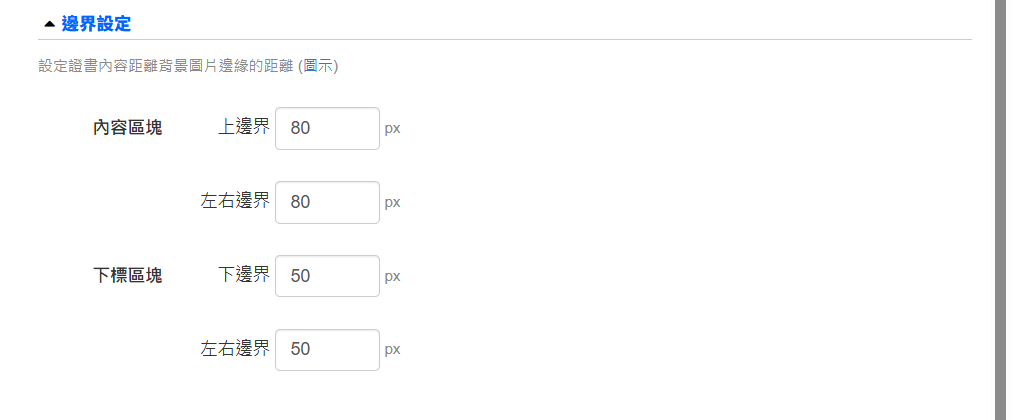Collapse the 邊界設定 section header
Screen dimensions: 1022x420
pos(96,23)
